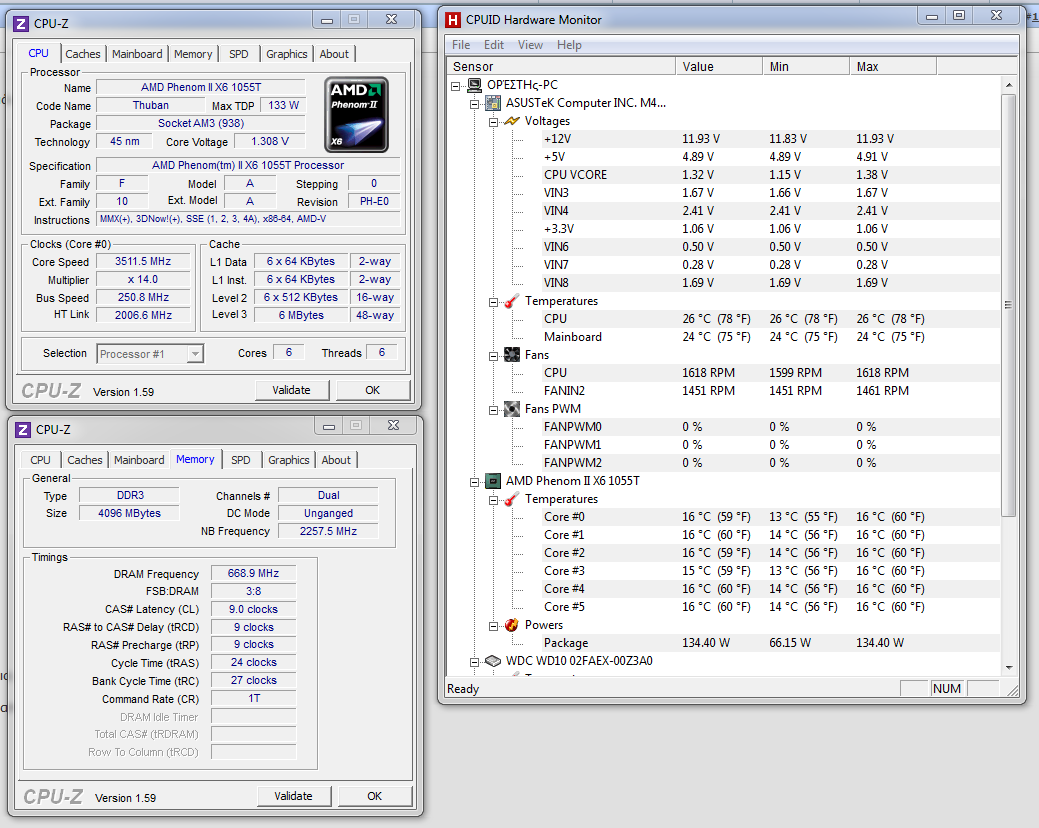
Task: Open Graphics tab in bottom CPU-Z Memory window
Action: (289, 460)
